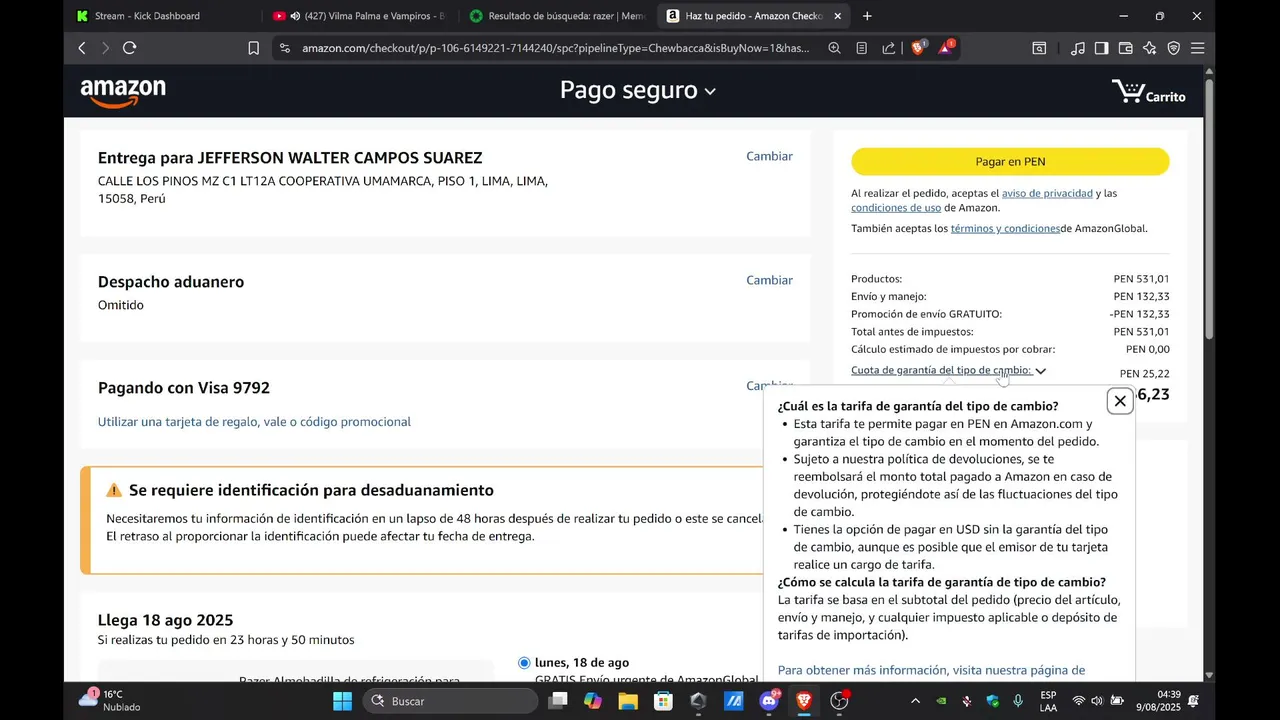Image resolution: width=1280 pixels, height=720 pixels.
Task: Click the Amazon logo
Action: [x=123, y=92]
